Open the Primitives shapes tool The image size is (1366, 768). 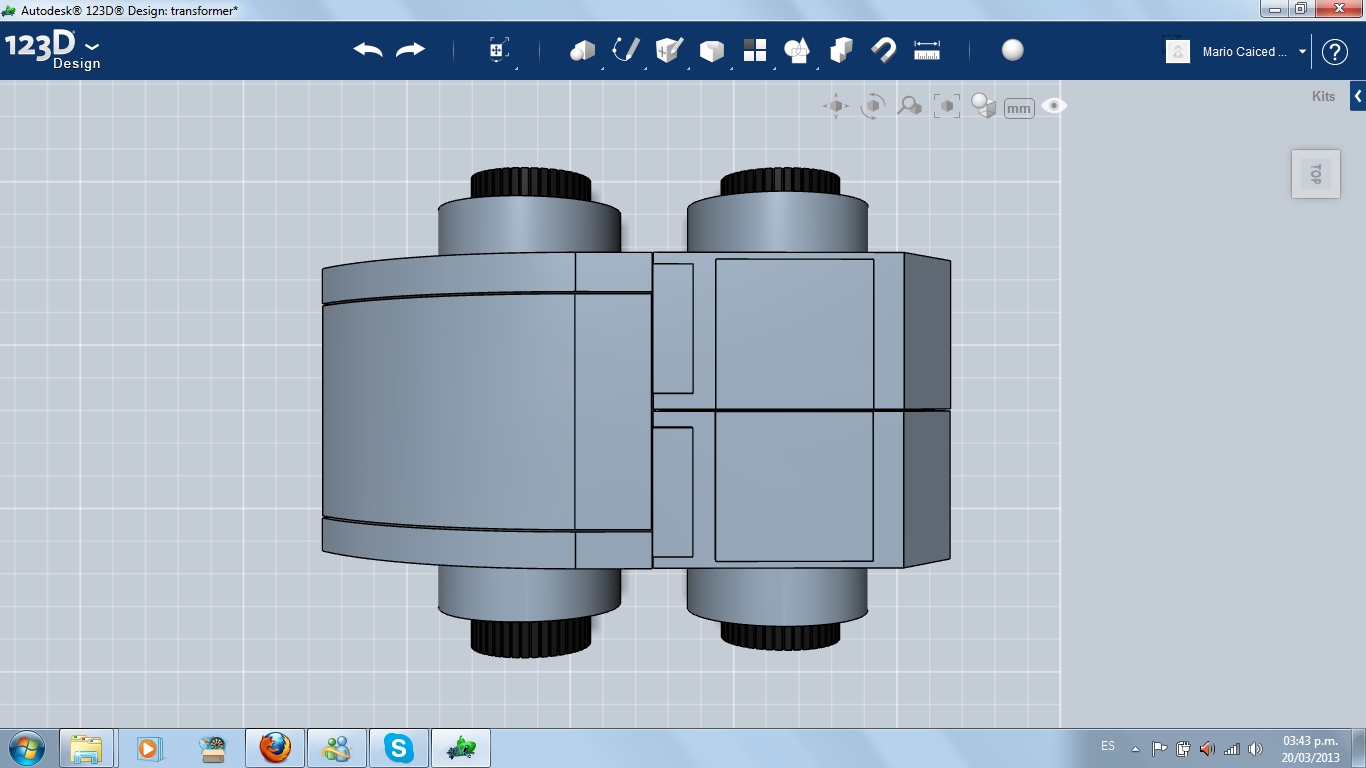[x=582, y=50]
